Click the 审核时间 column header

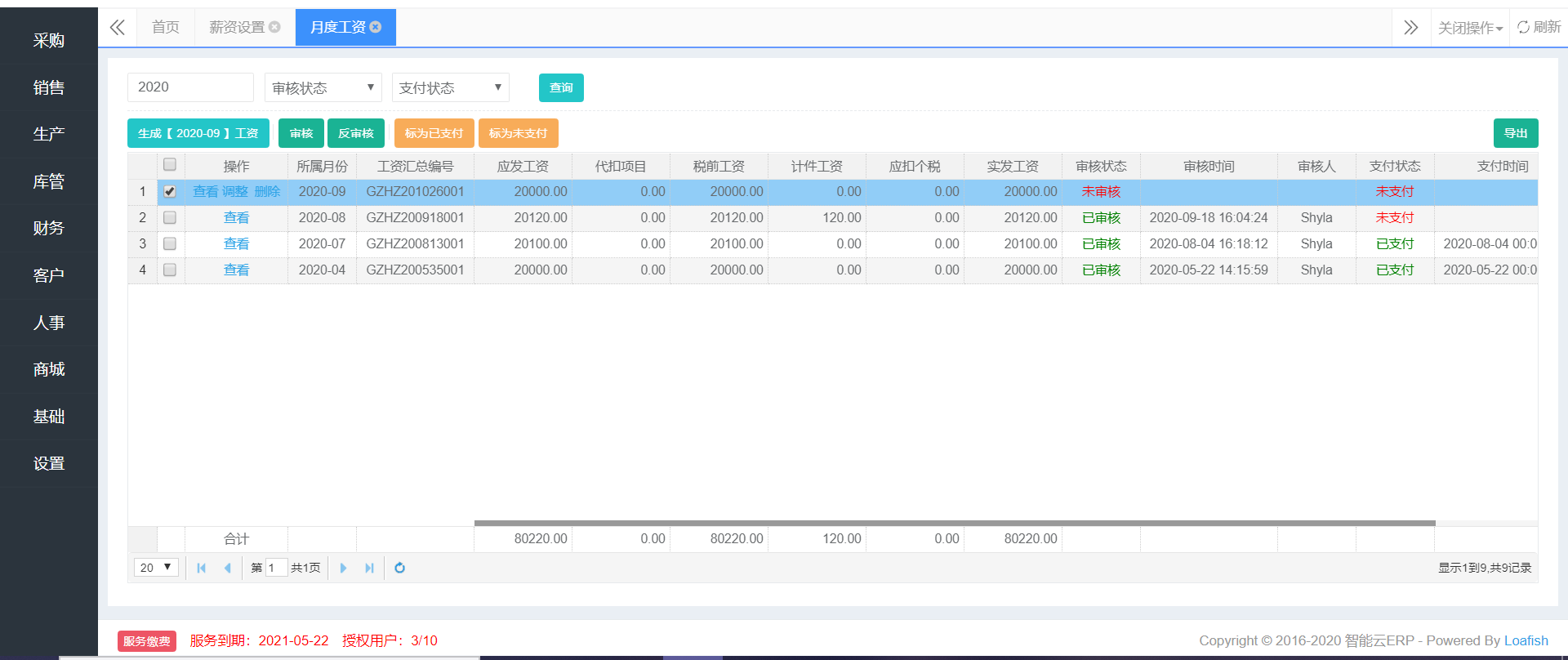[1209, 166]
